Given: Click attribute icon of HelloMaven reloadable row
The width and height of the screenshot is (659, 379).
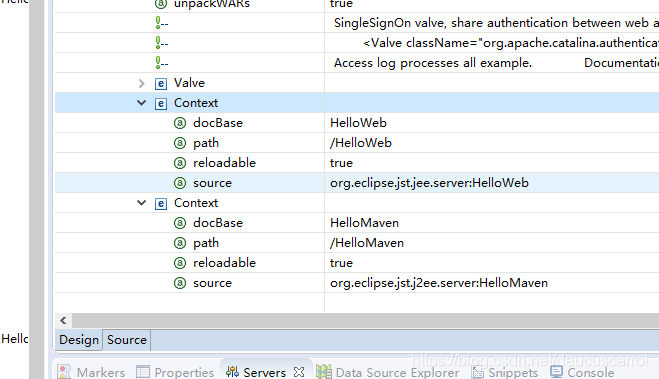Looking at the screenshot, I should click(180, 263).
